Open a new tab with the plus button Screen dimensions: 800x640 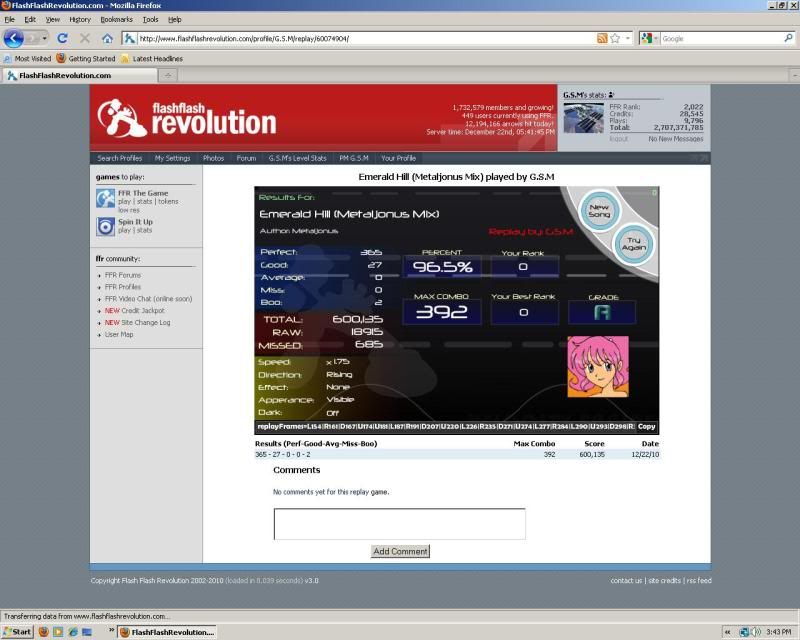click(x=168, y=76)
